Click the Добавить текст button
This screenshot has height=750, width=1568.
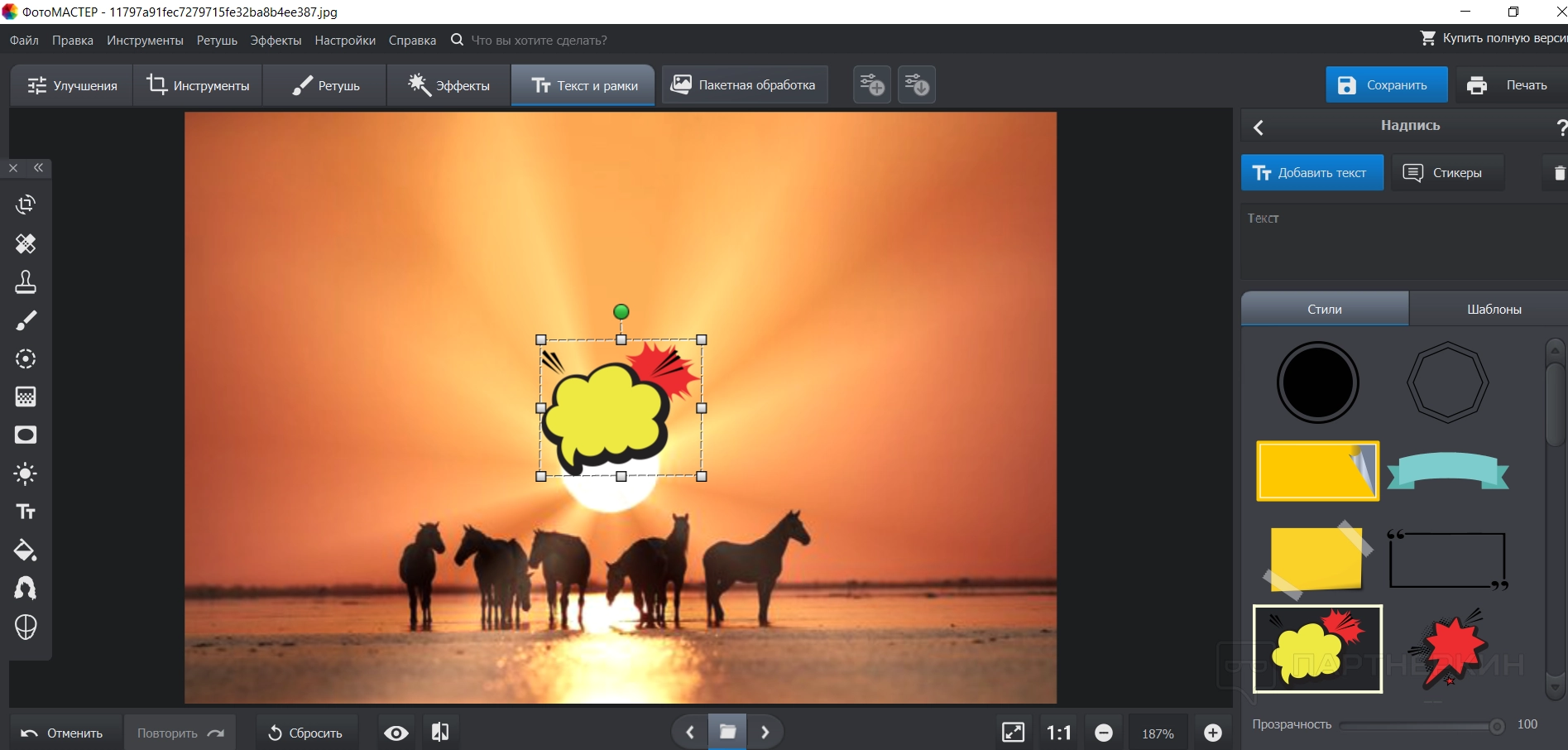(1312, 172)
